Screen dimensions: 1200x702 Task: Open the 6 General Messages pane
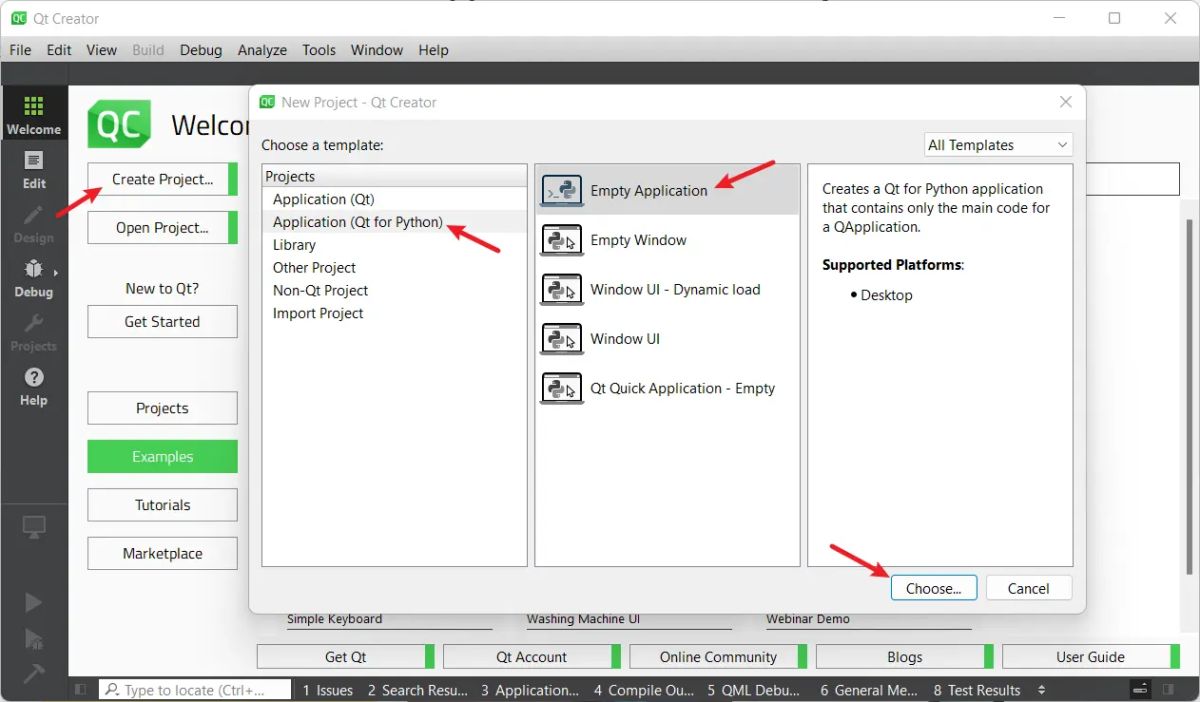(868, 690)
